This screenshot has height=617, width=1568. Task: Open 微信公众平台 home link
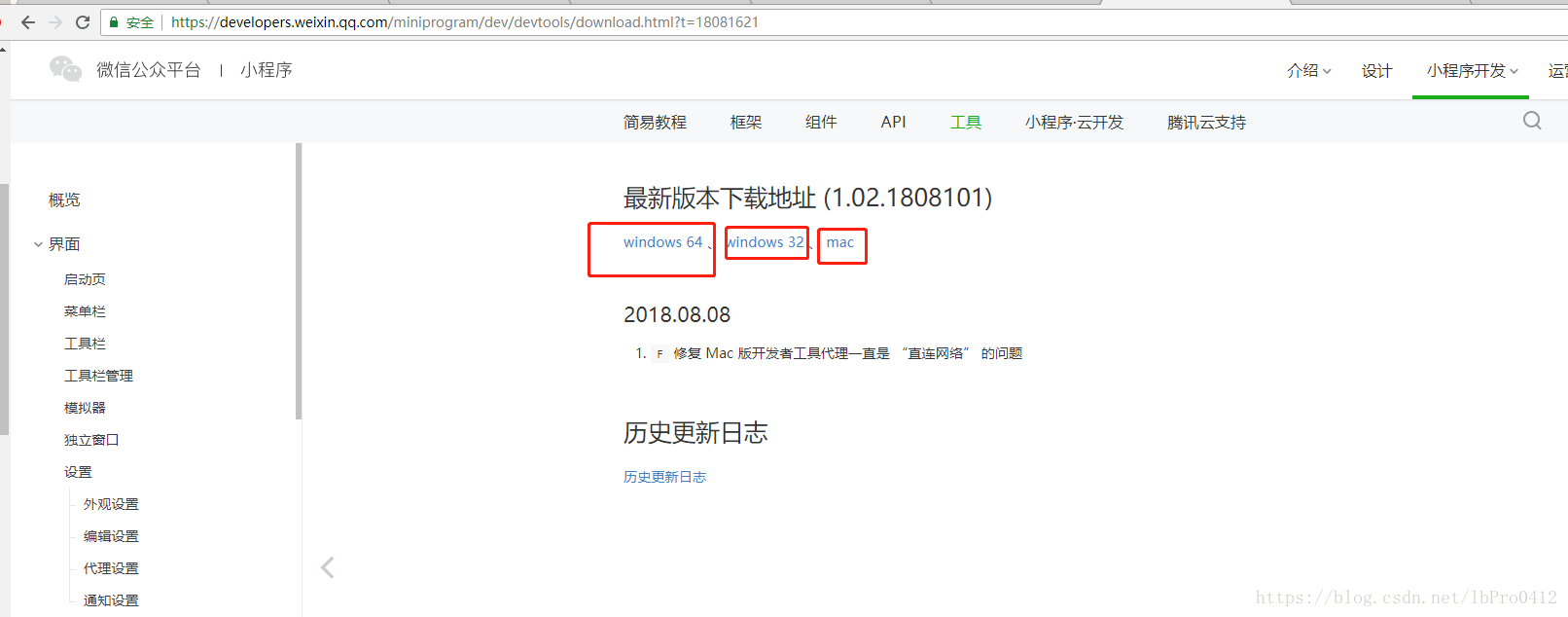click(148, 70)
